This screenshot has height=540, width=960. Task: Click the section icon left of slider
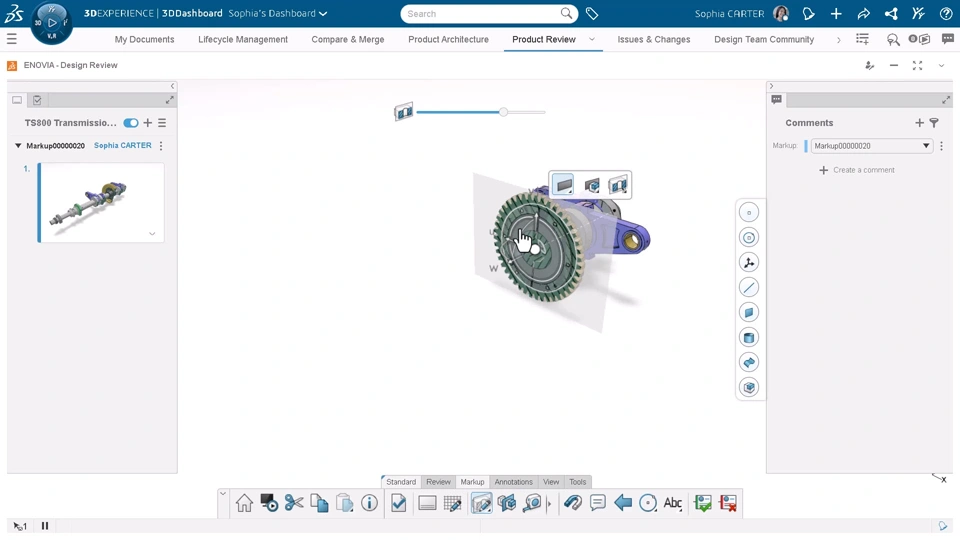tap(403, 112)
